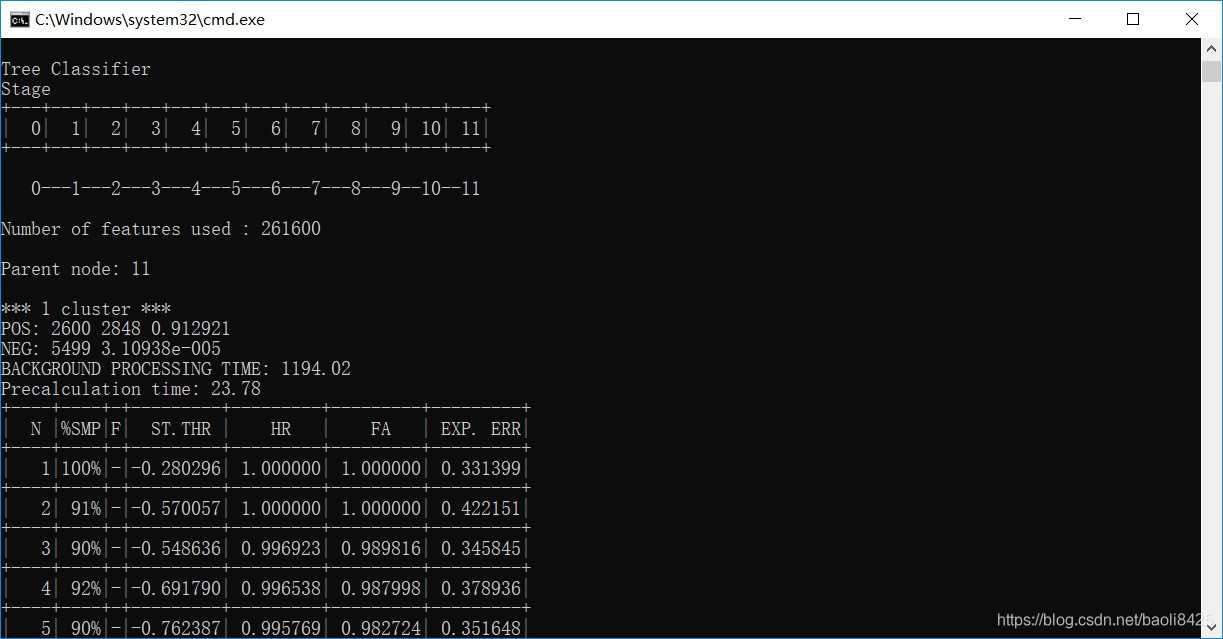Click the '100%' sample percentage cell
The height and width of the screenshot is (639, 1223).
81,469
